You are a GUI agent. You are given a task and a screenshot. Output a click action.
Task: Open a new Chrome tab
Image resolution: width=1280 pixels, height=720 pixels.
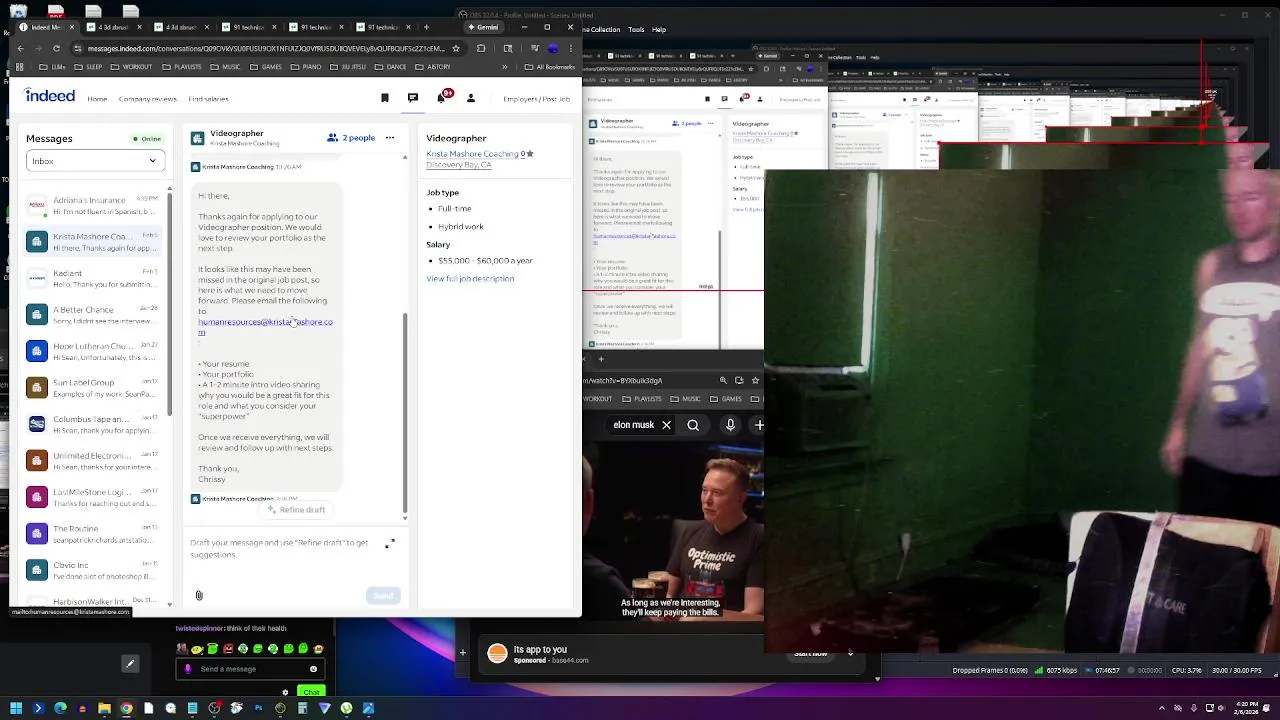coord(427,27)
